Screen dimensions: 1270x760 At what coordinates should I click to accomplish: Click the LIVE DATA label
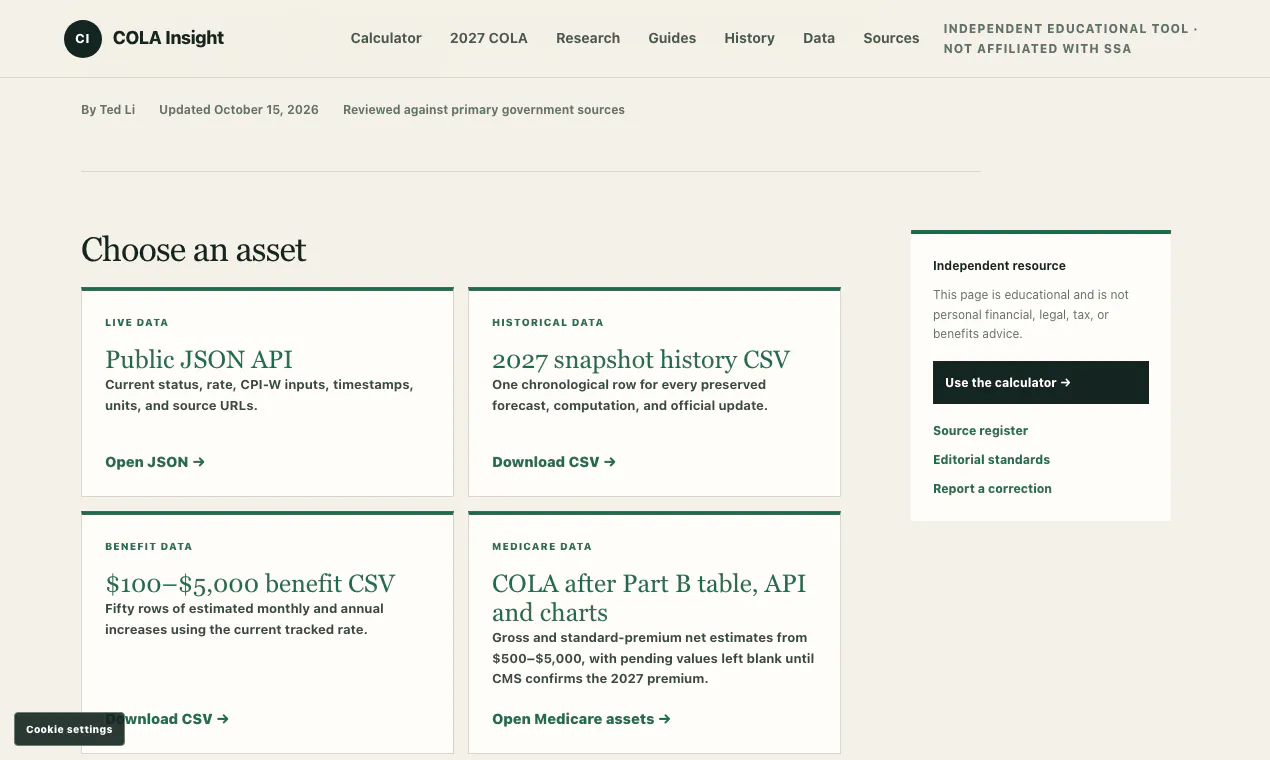(x=137, y=323)
